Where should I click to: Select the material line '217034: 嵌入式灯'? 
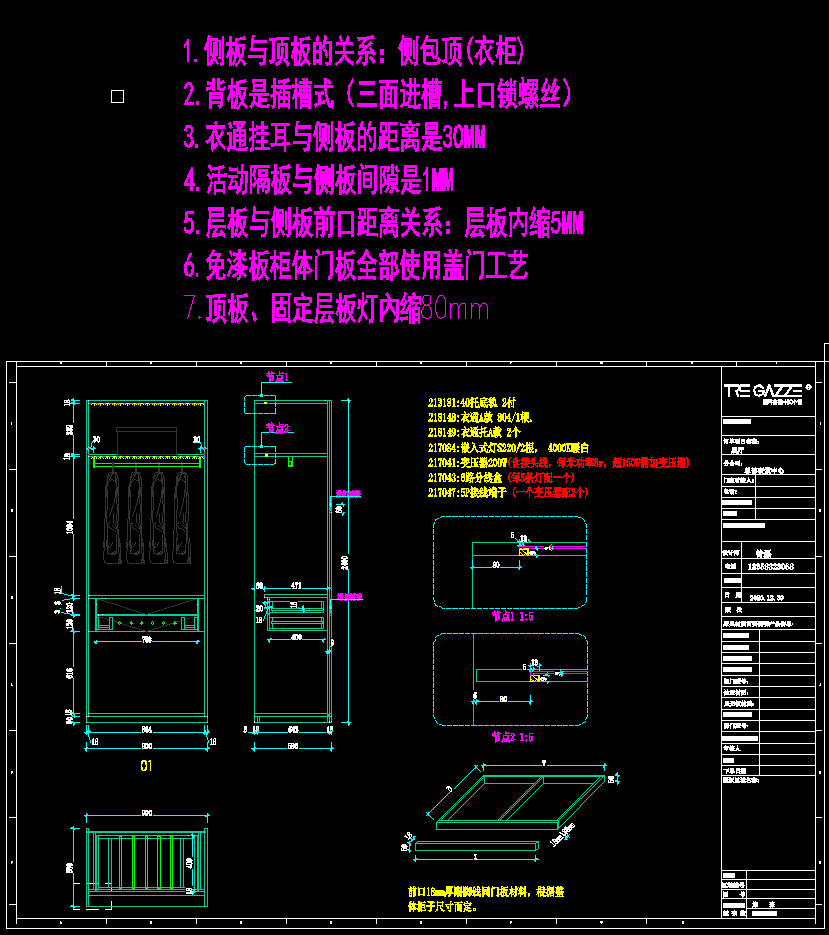509,448
